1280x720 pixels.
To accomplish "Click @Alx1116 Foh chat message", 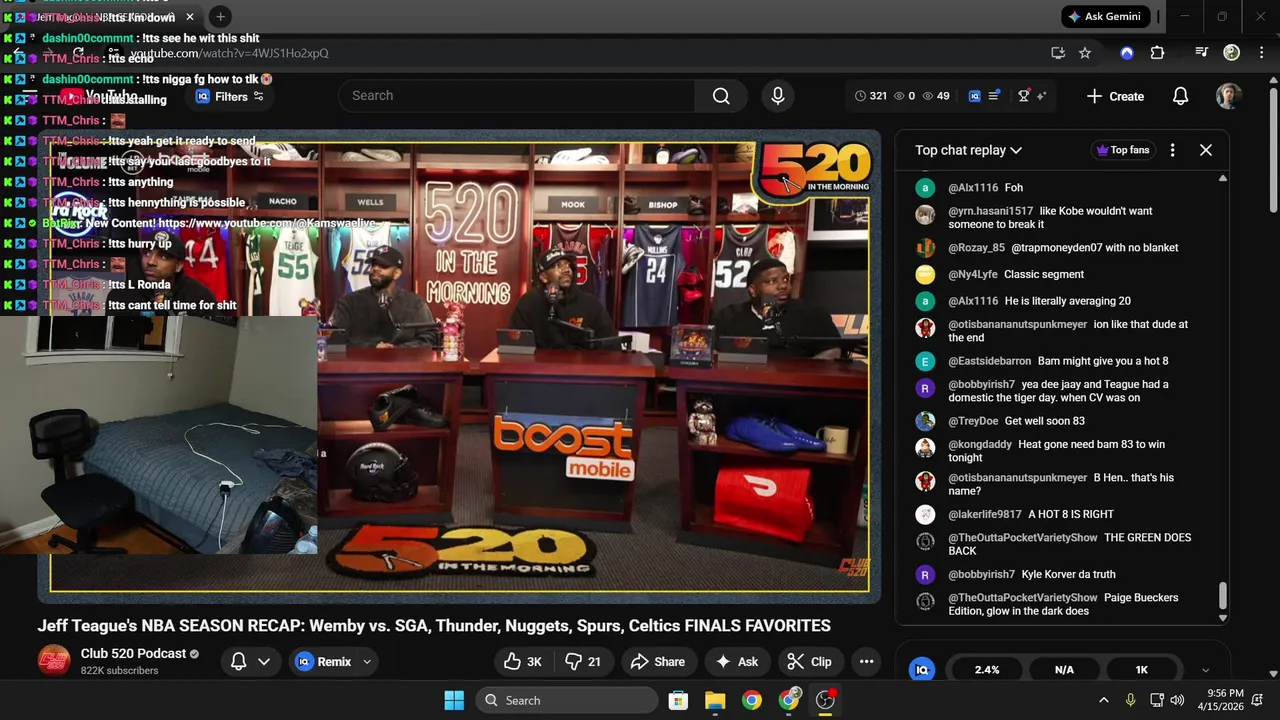I will tap(1060, 188).
